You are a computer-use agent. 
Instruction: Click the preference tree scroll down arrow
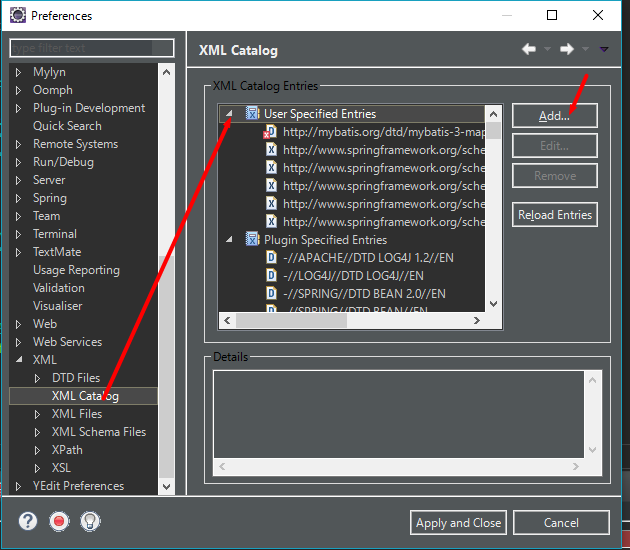click(166, 487)
